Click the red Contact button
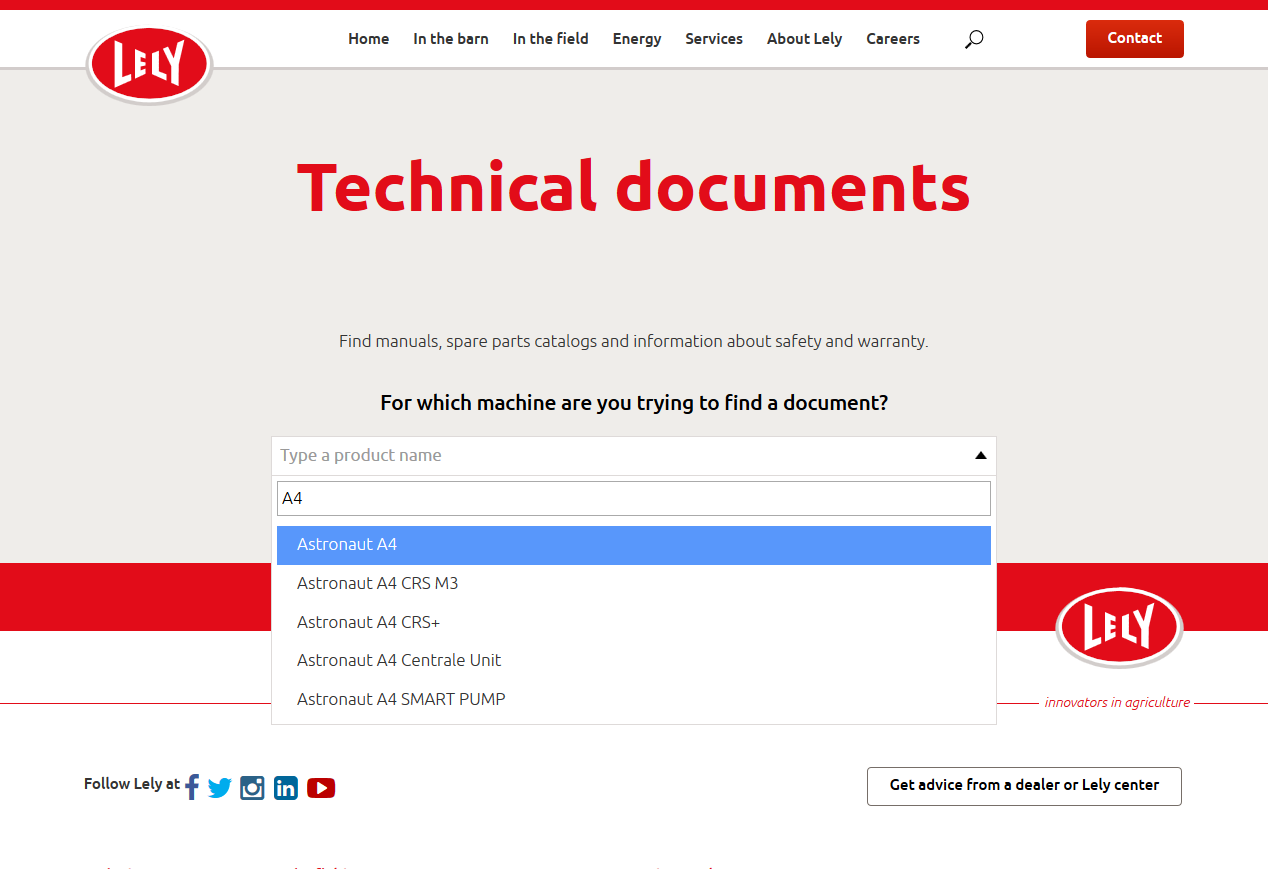The height and width of the screenshot is (869, 1268). [1135, 39]
